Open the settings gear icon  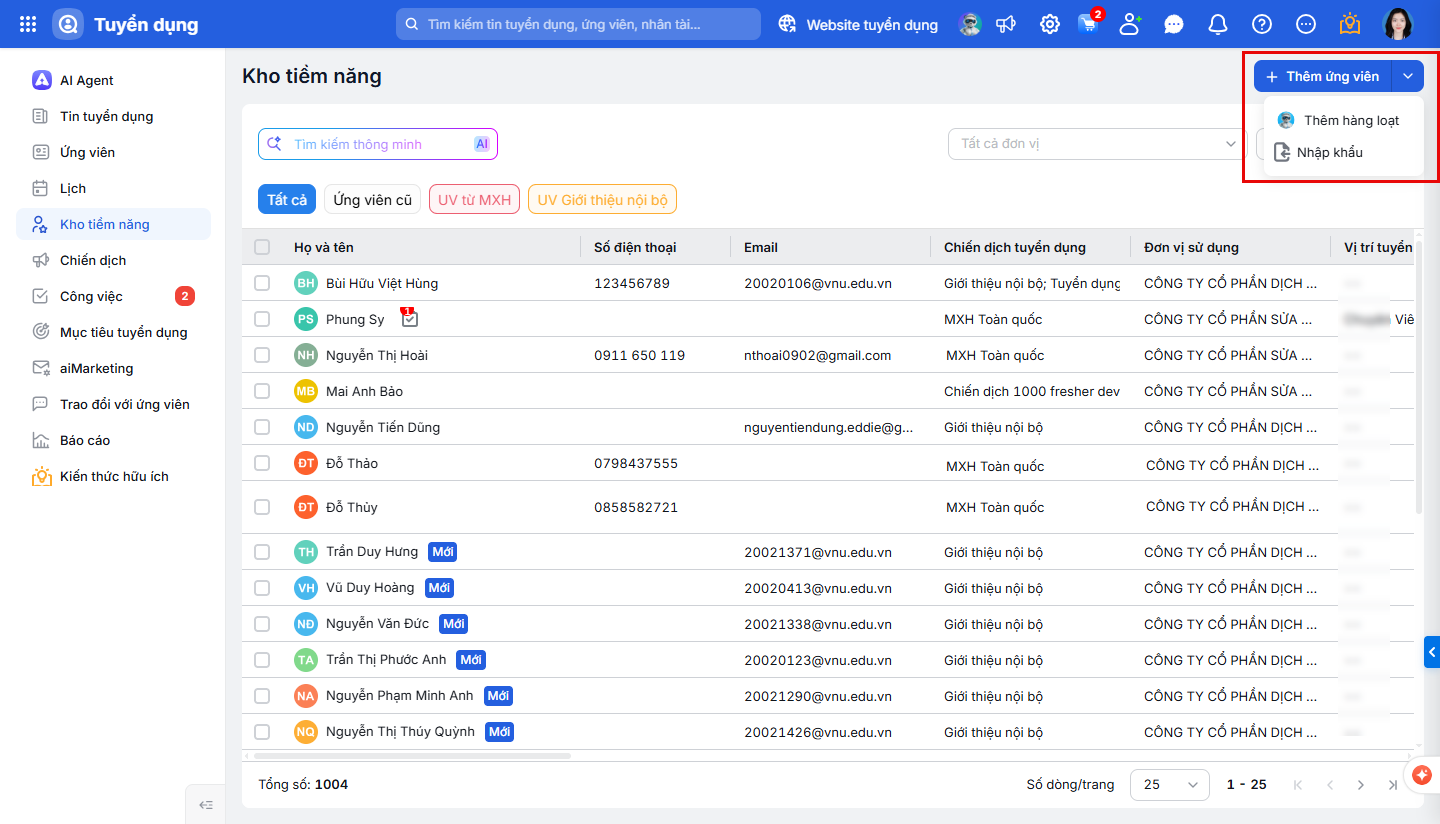tap(1049, 24)
